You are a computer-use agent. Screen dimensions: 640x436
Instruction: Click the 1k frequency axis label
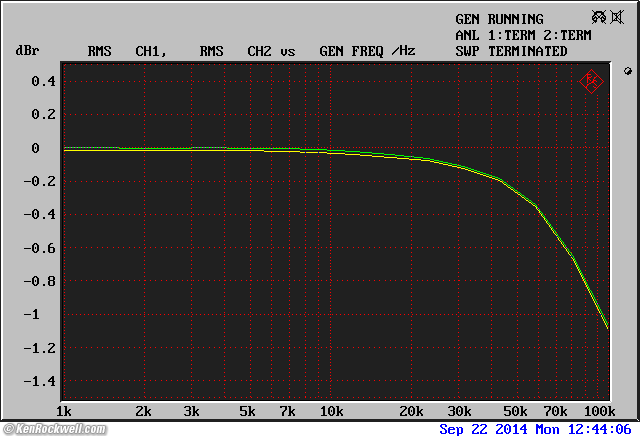[x=63, y=412]
